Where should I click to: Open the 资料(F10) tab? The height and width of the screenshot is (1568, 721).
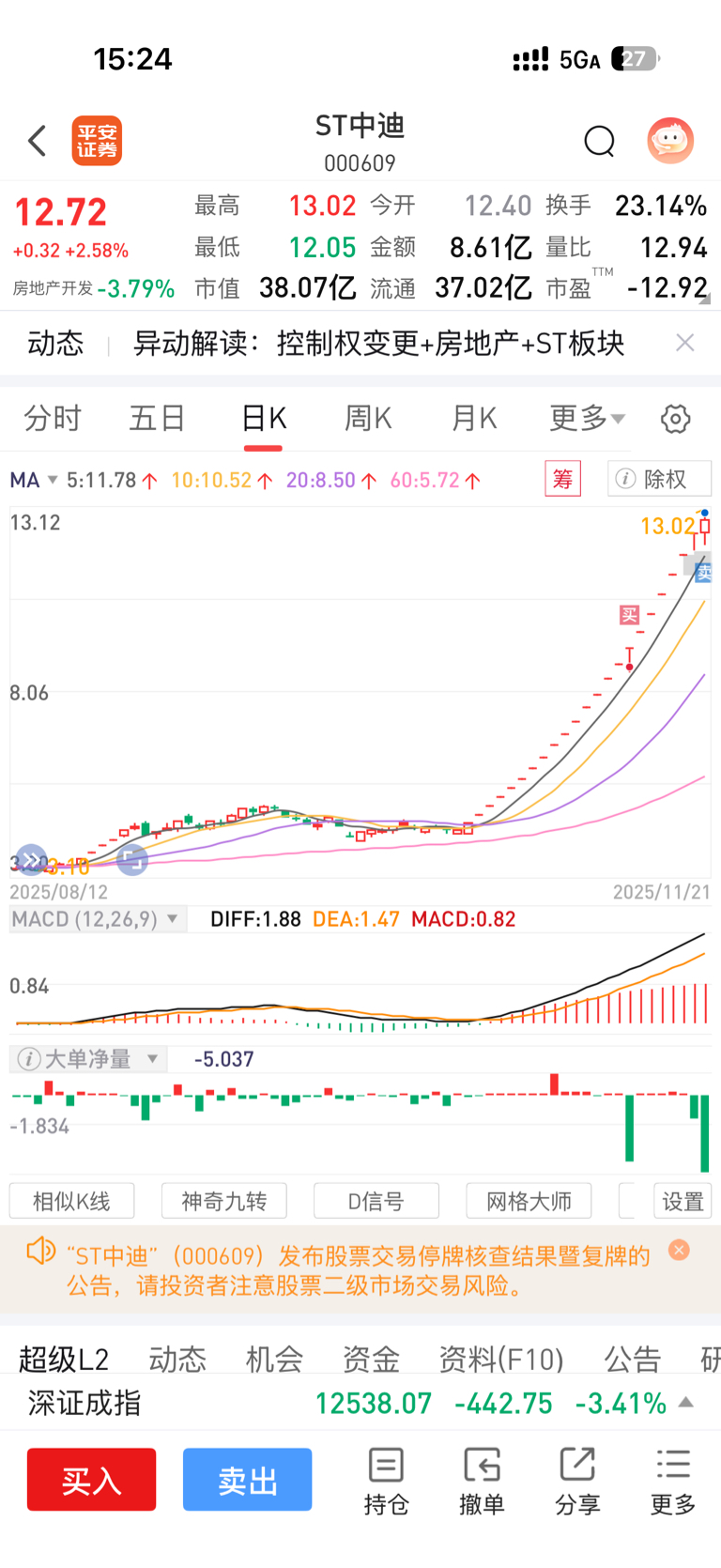tap(501, 1359)
